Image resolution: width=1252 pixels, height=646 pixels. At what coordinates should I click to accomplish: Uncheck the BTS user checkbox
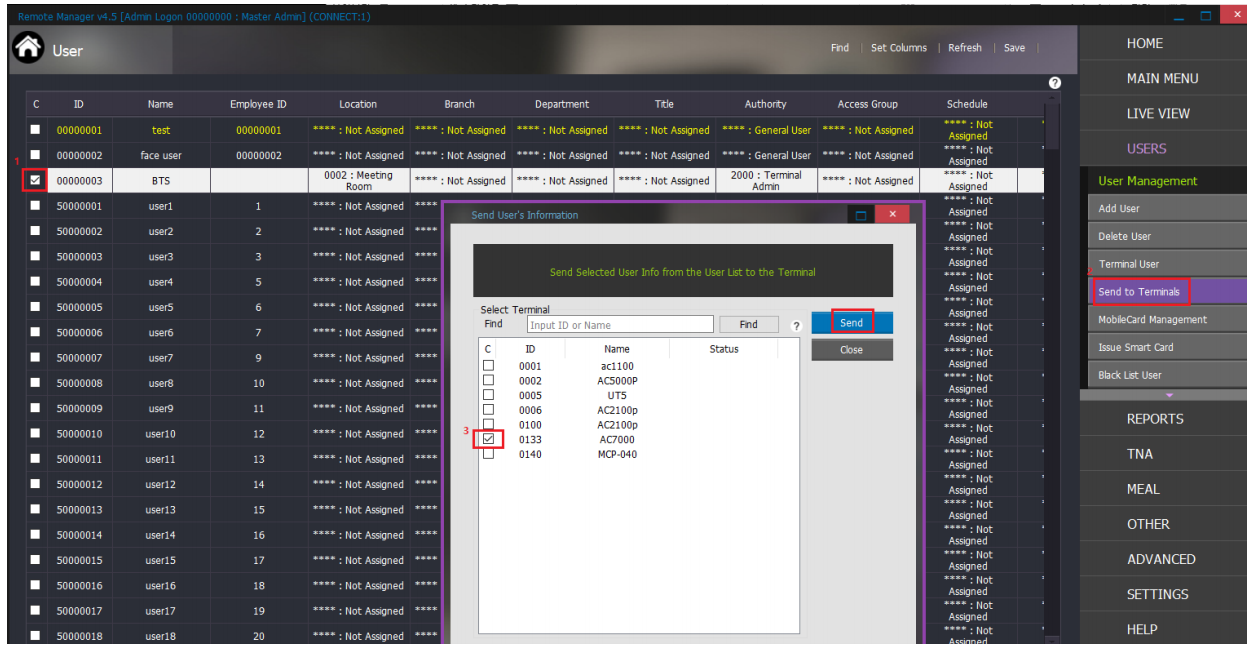tap(36, 181)
